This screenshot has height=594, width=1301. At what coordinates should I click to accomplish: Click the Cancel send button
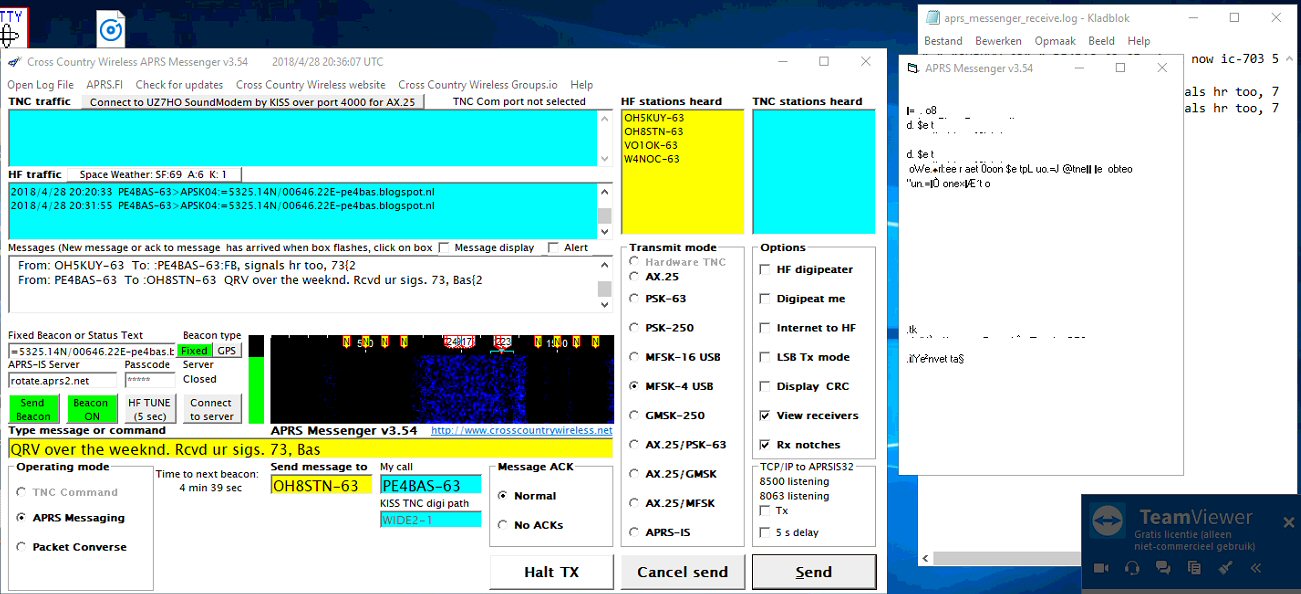pos(682,572)
